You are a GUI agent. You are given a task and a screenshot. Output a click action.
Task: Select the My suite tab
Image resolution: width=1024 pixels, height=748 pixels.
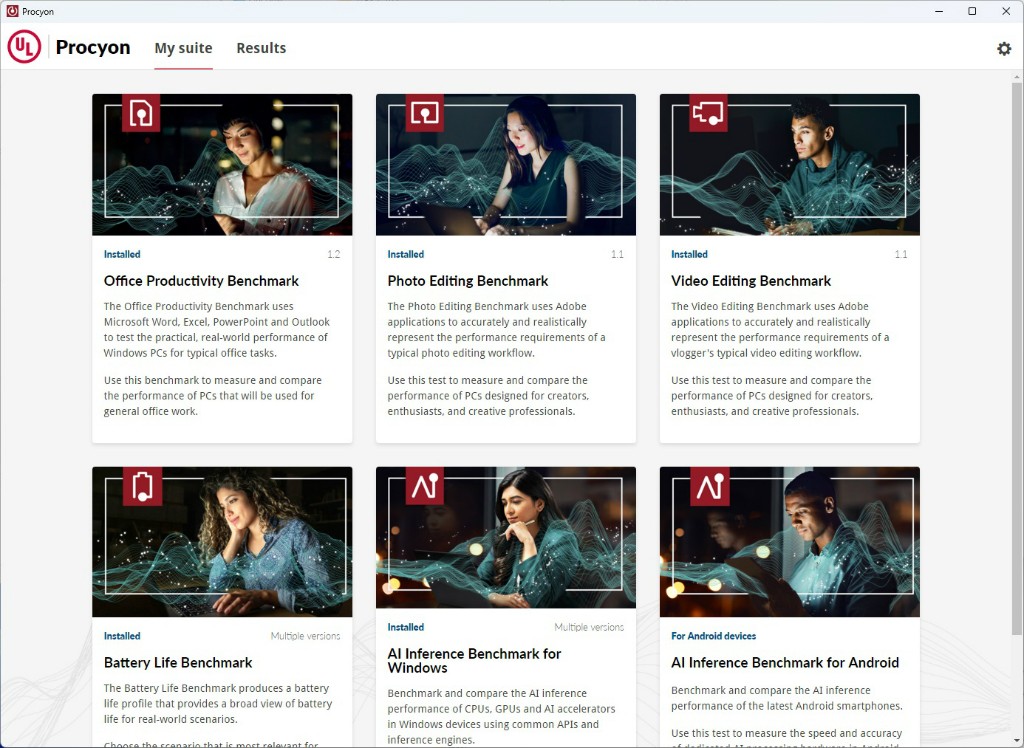click(183, 48)
